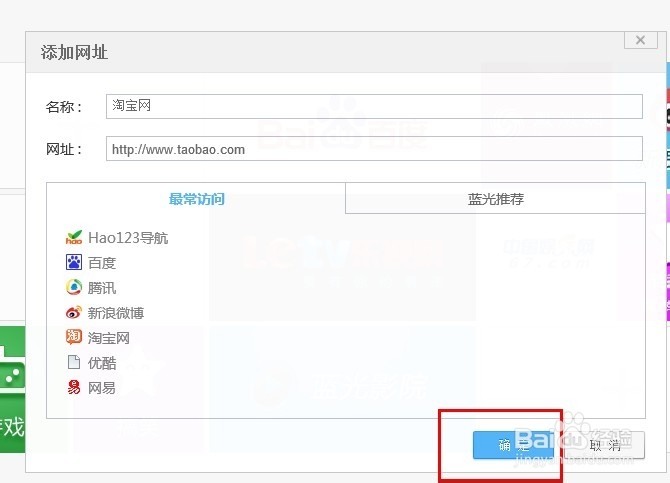Click the Baidu paw icon
The image size is (670, 483).
[x=73, y=262]
